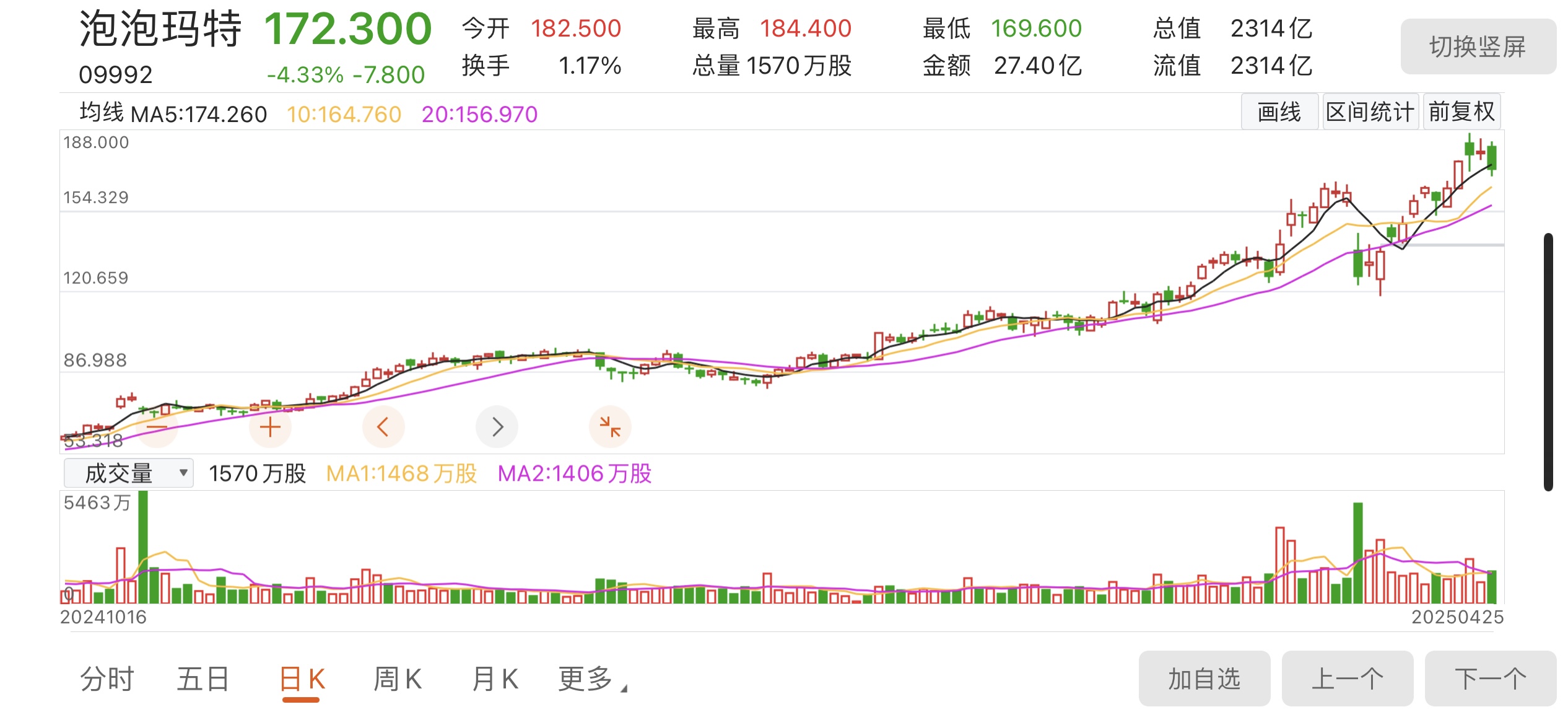The width and height of the screenshot is (1568, 725).
Task: Click the tallest green volume bar near 20241016
Action: [x=143, y=547]
